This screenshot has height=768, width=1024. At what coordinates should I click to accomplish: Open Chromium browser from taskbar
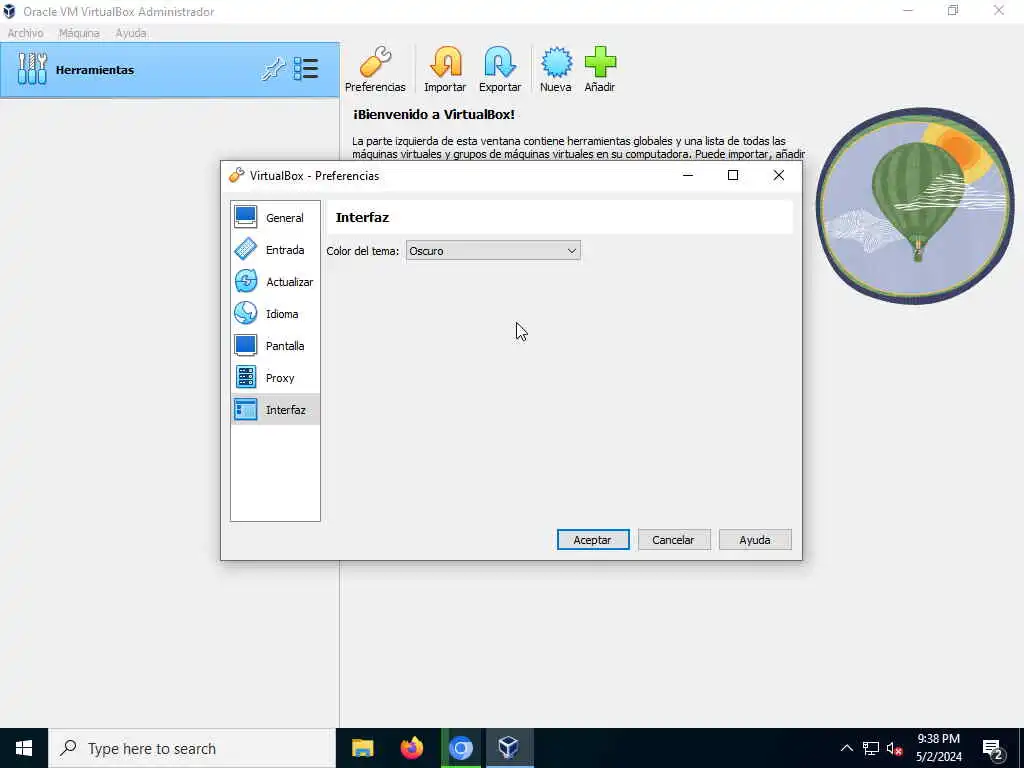(x=460, y=748)
